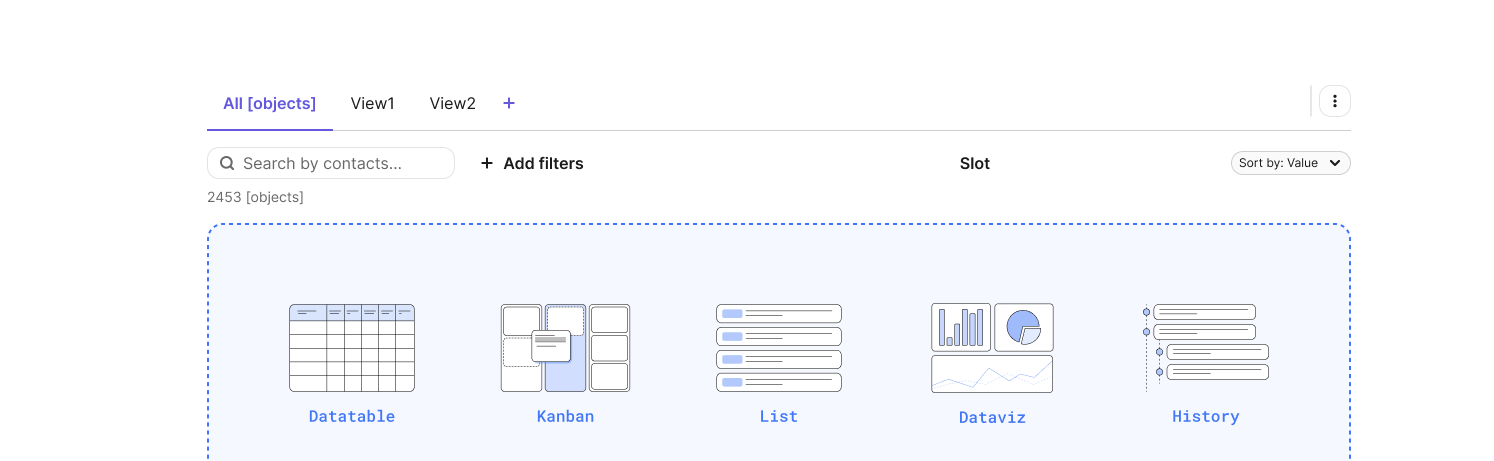Image resolution: width=1494 pixels, height=461 pixels.
Task: Open the three-dot more options menu
Action: [x=1335, y=101]
